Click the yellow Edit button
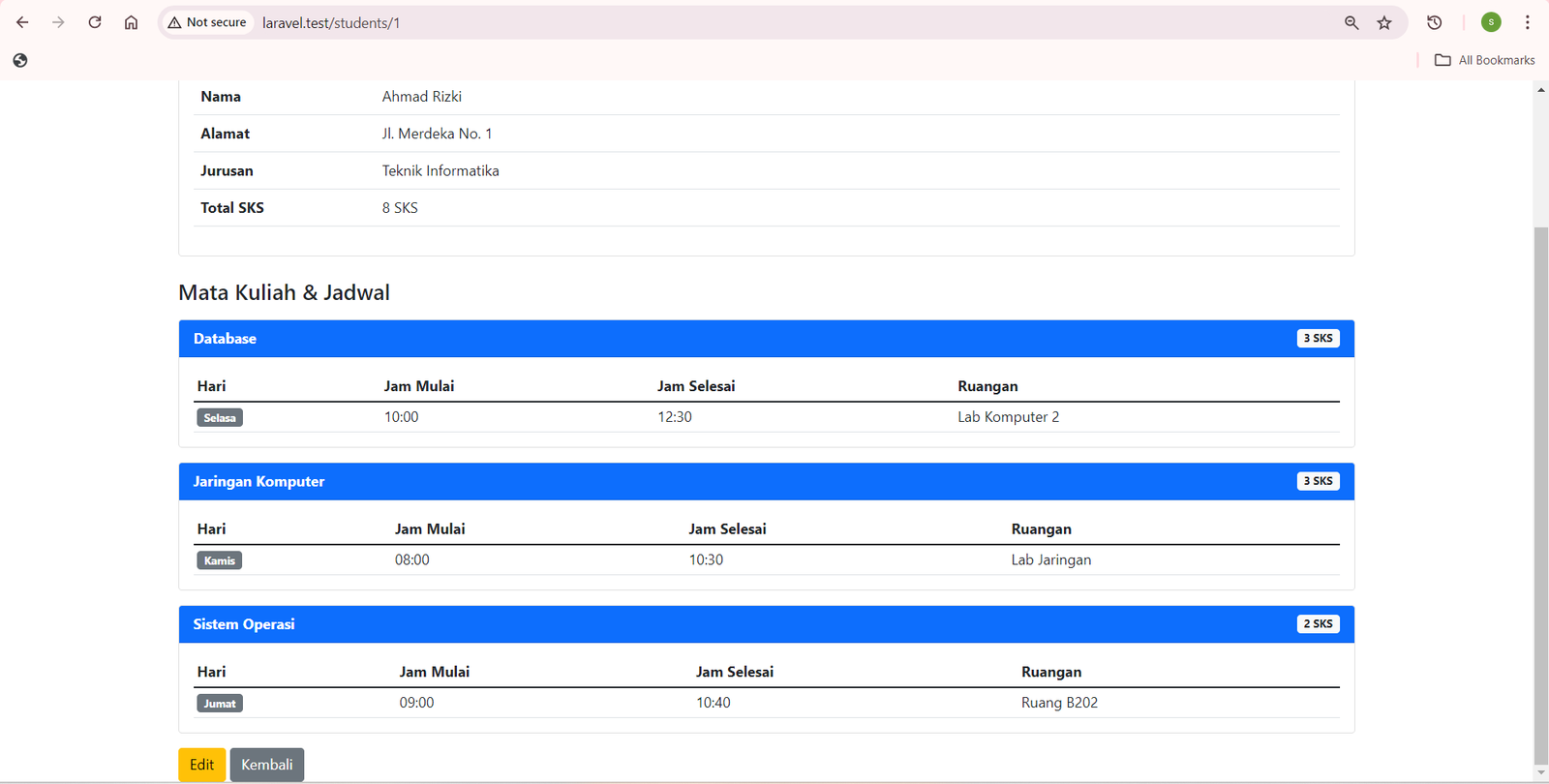The image size is (1549, 784). [202, 765]
